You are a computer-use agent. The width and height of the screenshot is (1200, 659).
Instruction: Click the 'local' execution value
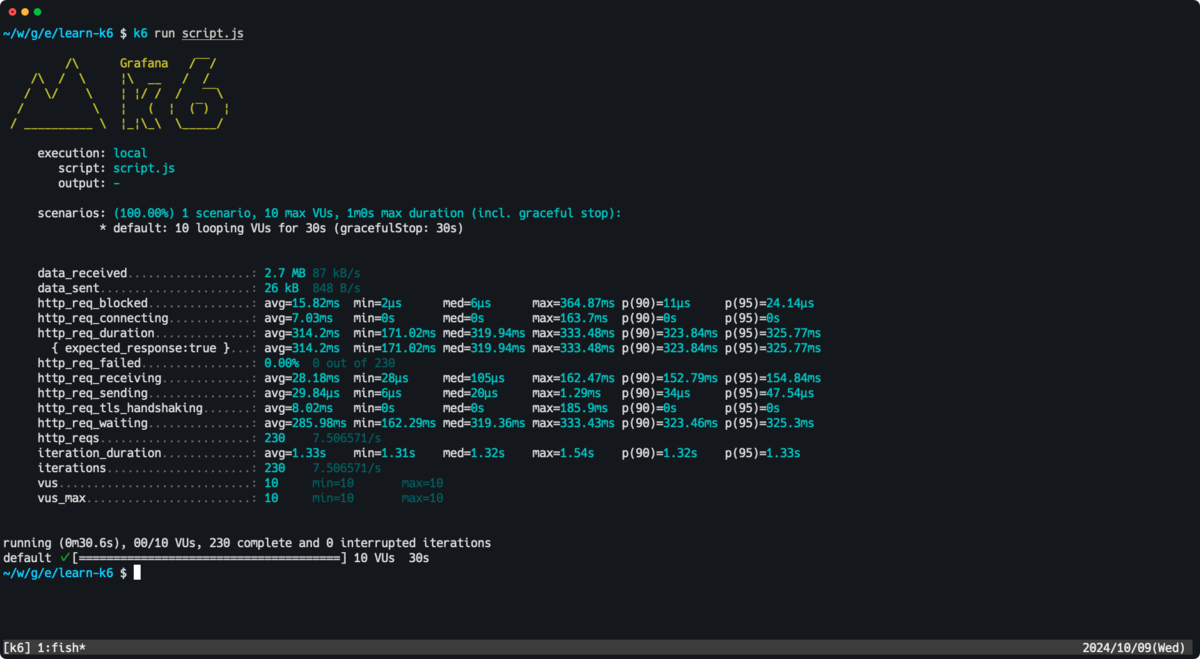pyautogui.click(x=130, y=153)
